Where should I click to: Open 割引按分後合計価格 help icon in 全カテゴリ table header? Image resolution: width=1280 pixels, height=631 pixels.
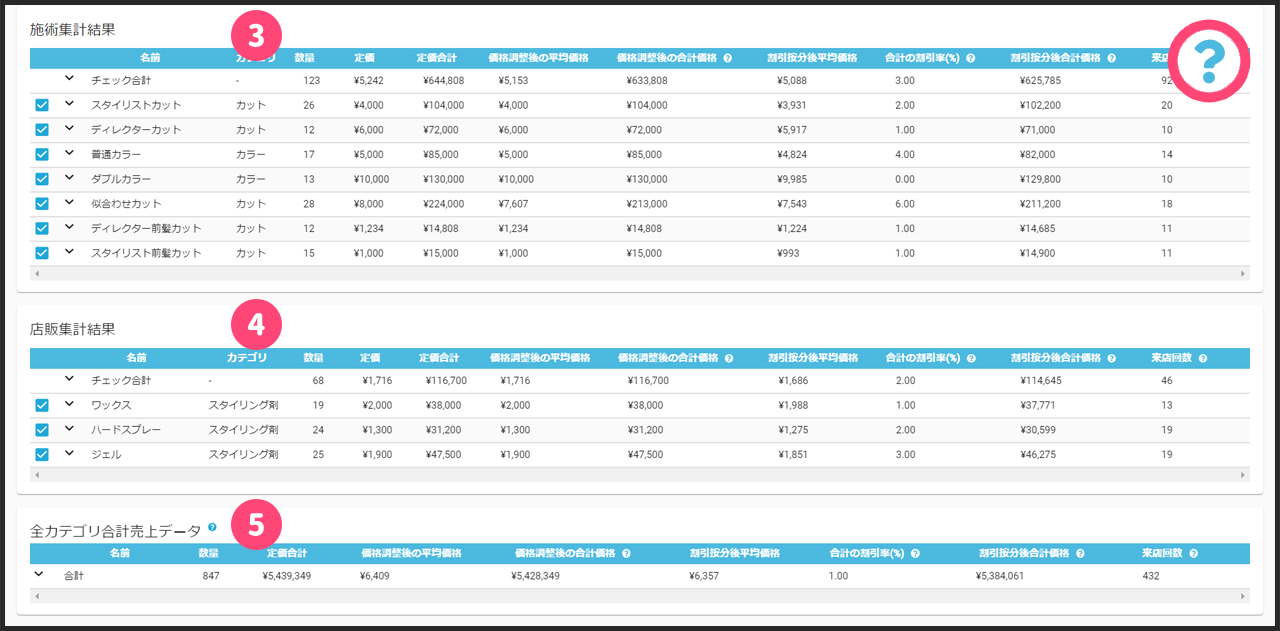(x=1080, y=553)
